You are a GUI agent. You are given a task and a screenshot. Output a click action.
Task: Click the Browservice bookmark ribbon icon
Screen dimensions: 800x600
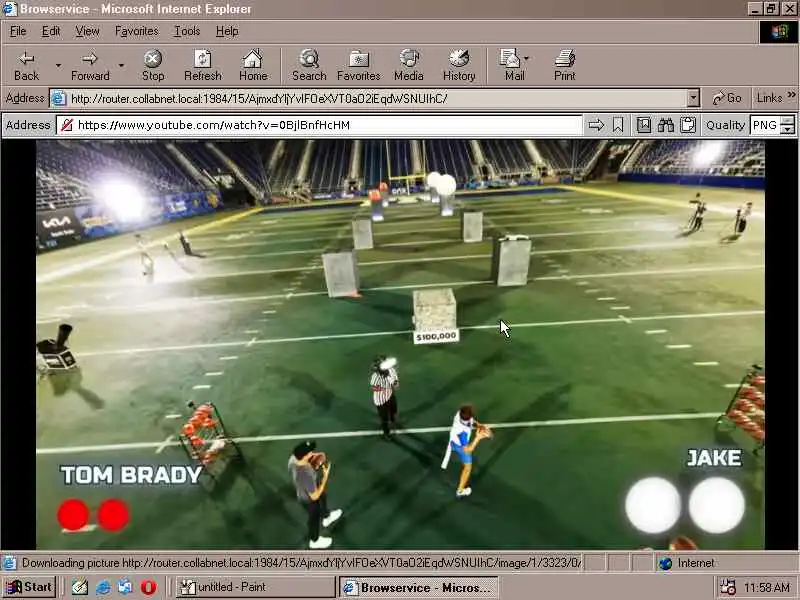[x=618, y=125]
